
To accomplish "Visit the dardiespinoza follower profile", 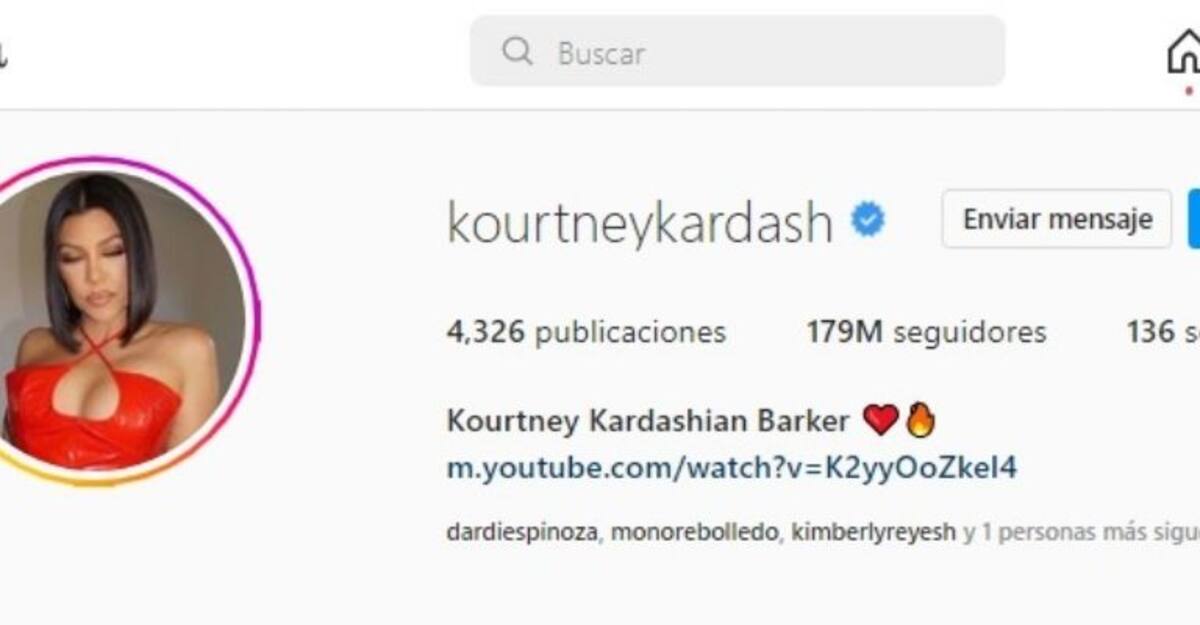I will [522, 533].
